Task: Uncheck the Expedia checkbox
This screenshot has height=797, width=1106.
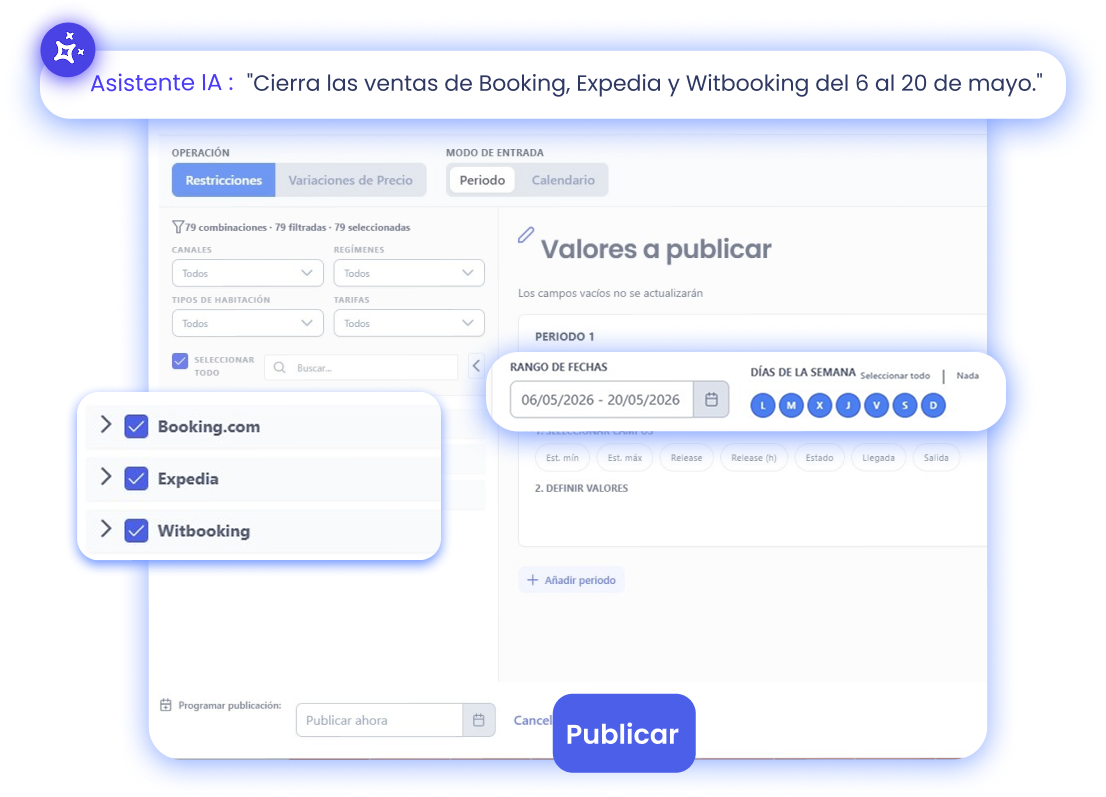Action: [136, 479]
